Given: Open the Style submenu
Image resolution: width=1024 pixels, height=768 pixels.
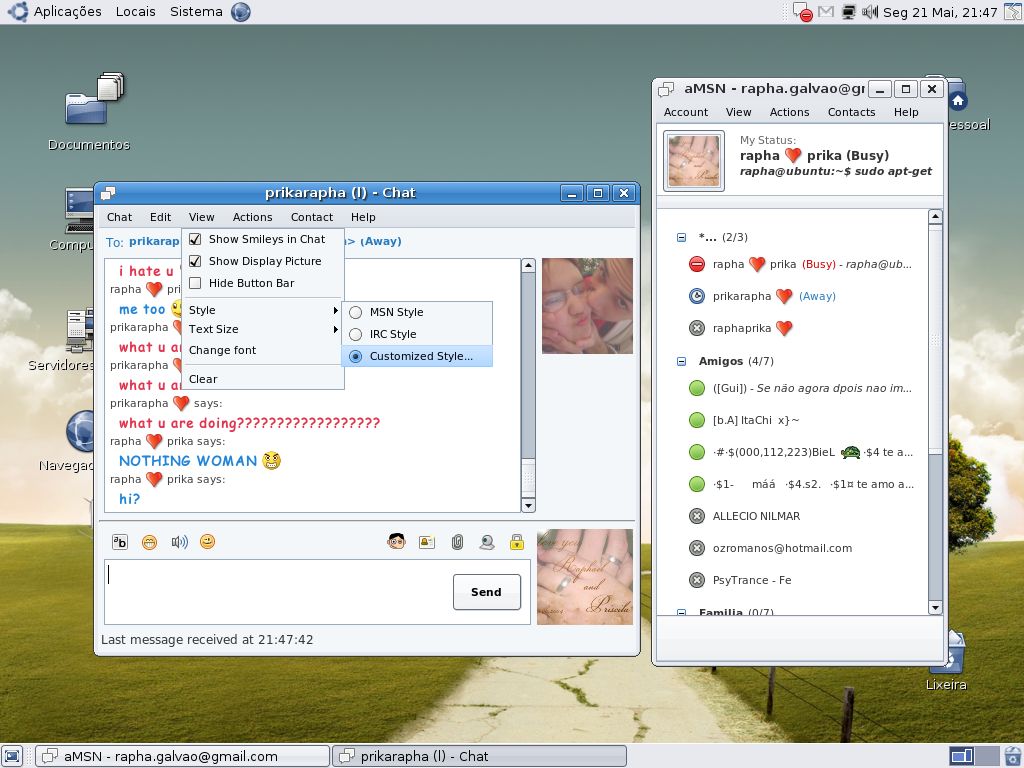Looking at the screenshot, I should 263,310.
